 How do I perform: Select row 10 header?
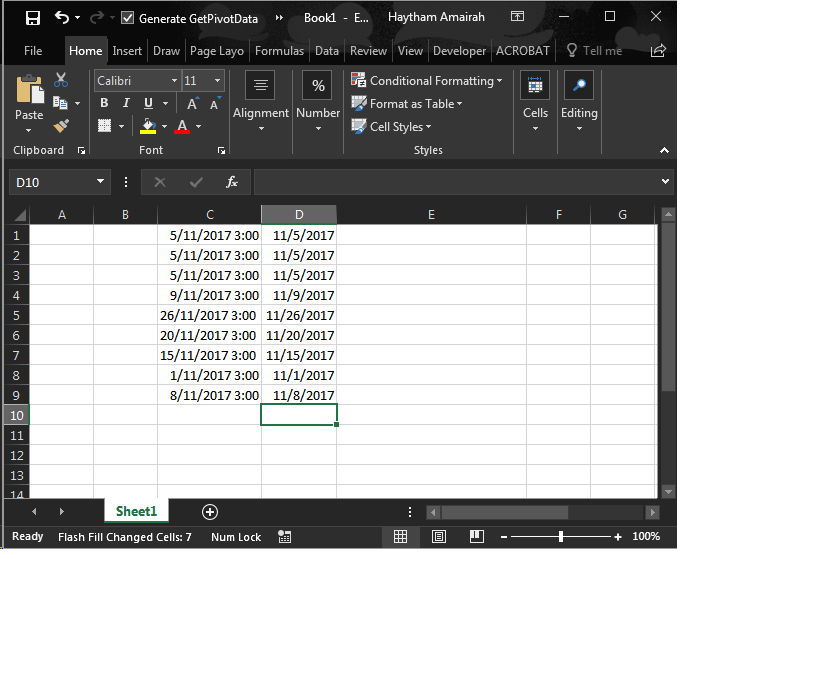(x=16, y=415)
